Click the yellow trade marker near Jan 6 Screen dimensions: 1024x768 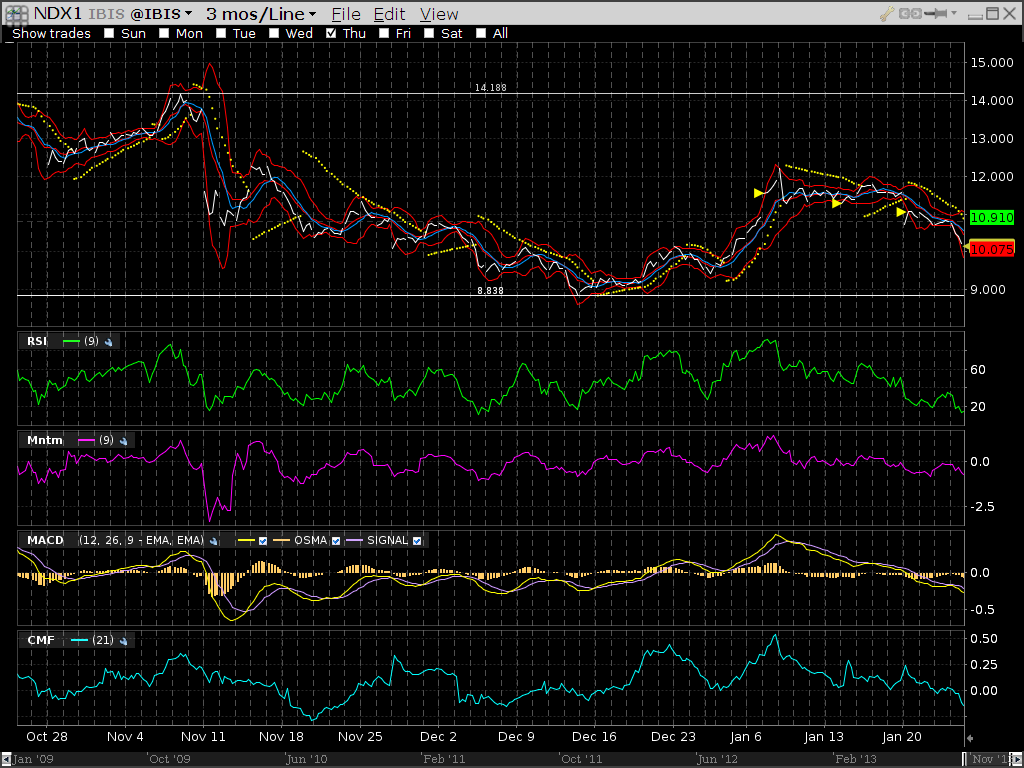(x=759, y=193)
